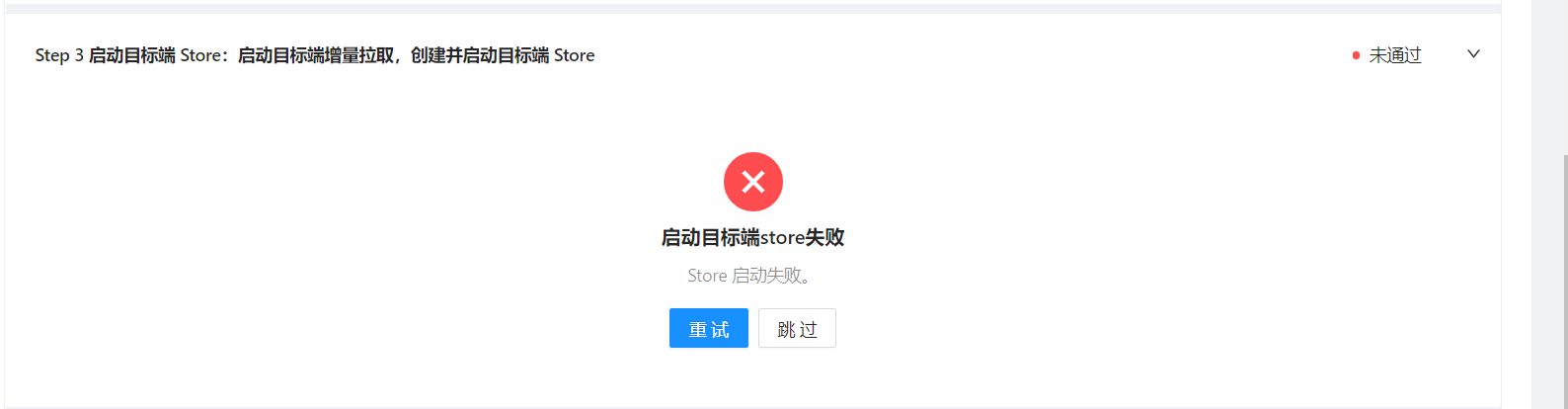This screenshot has height=409, width=1568.
Task: Click the red dot beside 未通过
Action: (x=1356, y=55)
